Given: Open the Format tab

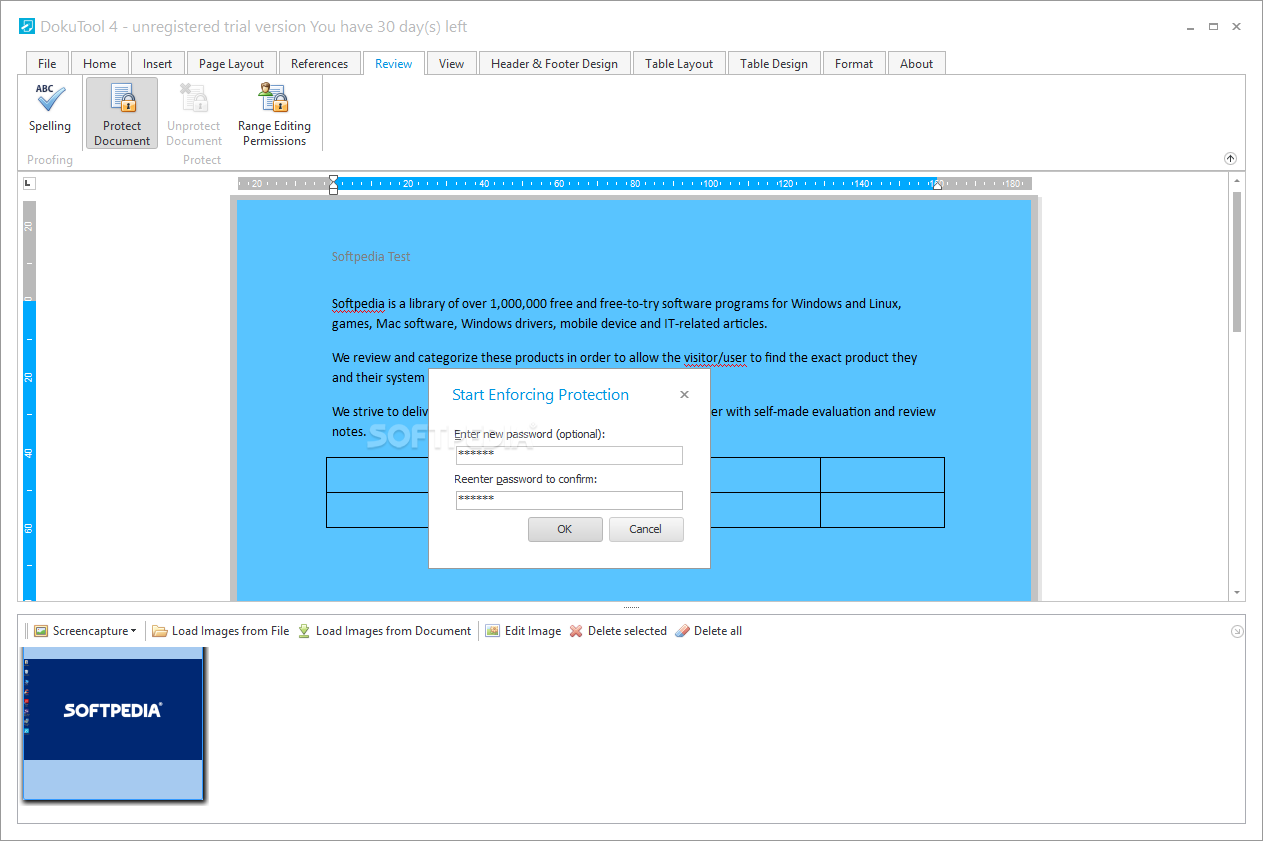Looking at the screenshot, I should [x=854, y=63].
